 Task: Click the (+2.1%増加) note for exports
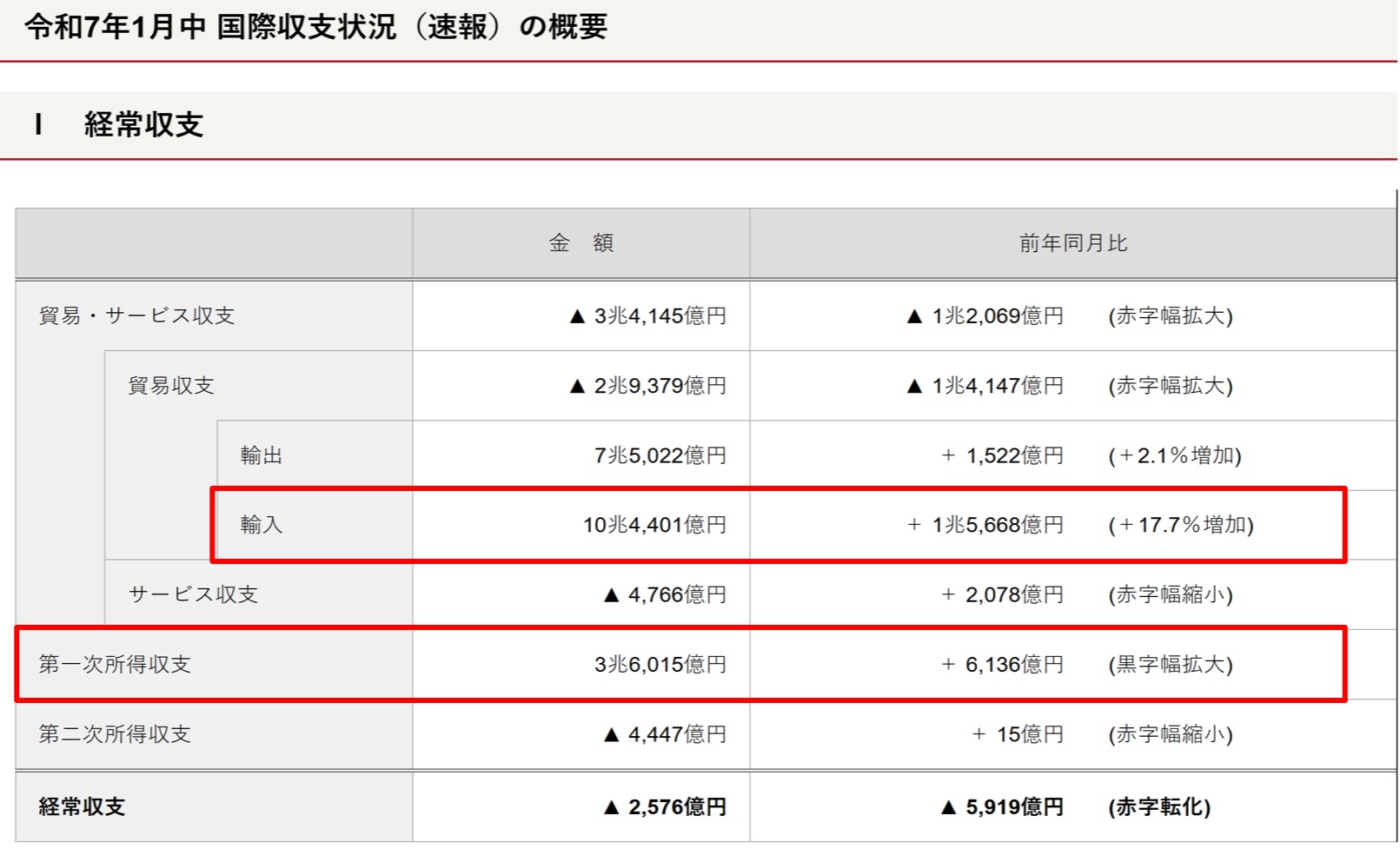point(1174,455)
